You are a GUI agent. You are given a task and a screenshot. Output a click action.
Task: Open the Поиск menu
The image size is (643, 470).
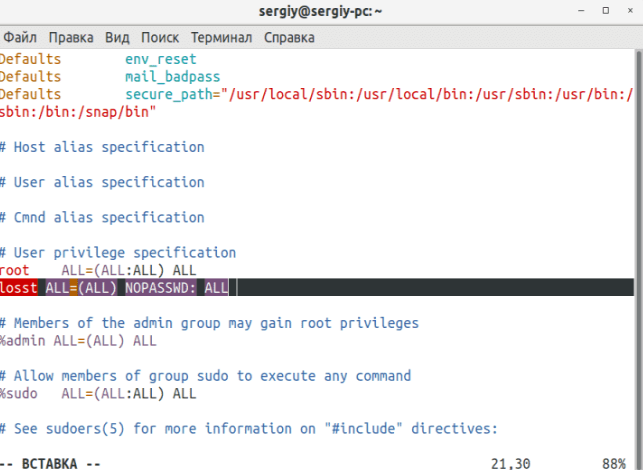tap(160, 37)
